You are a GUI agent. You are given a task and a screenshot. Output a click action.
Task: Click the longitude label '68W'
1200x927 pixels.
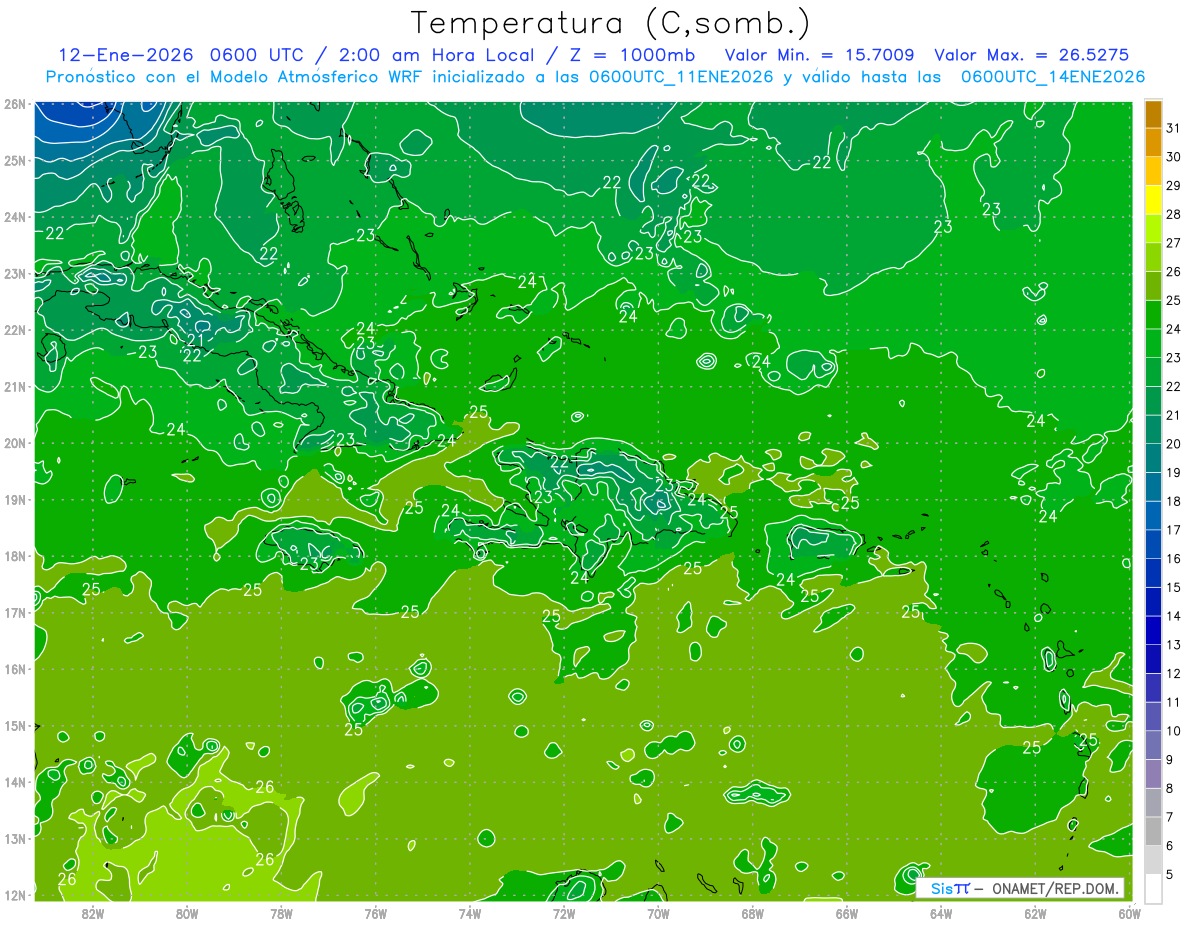pyautogui.click(x=752, y=913)
